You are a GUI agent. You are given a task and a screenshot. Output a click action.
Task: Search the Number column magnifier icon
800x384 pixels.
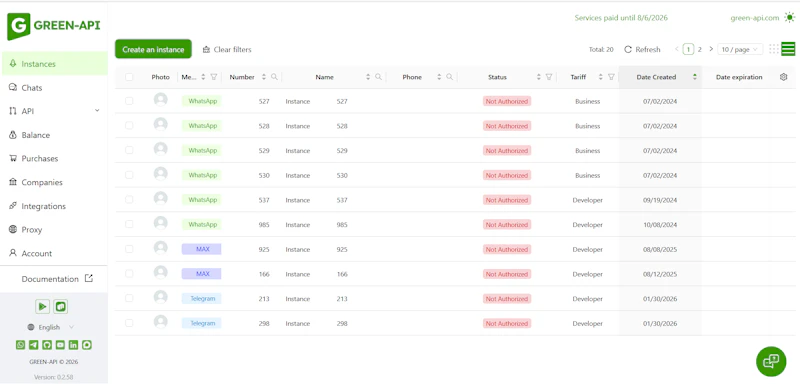274,77
